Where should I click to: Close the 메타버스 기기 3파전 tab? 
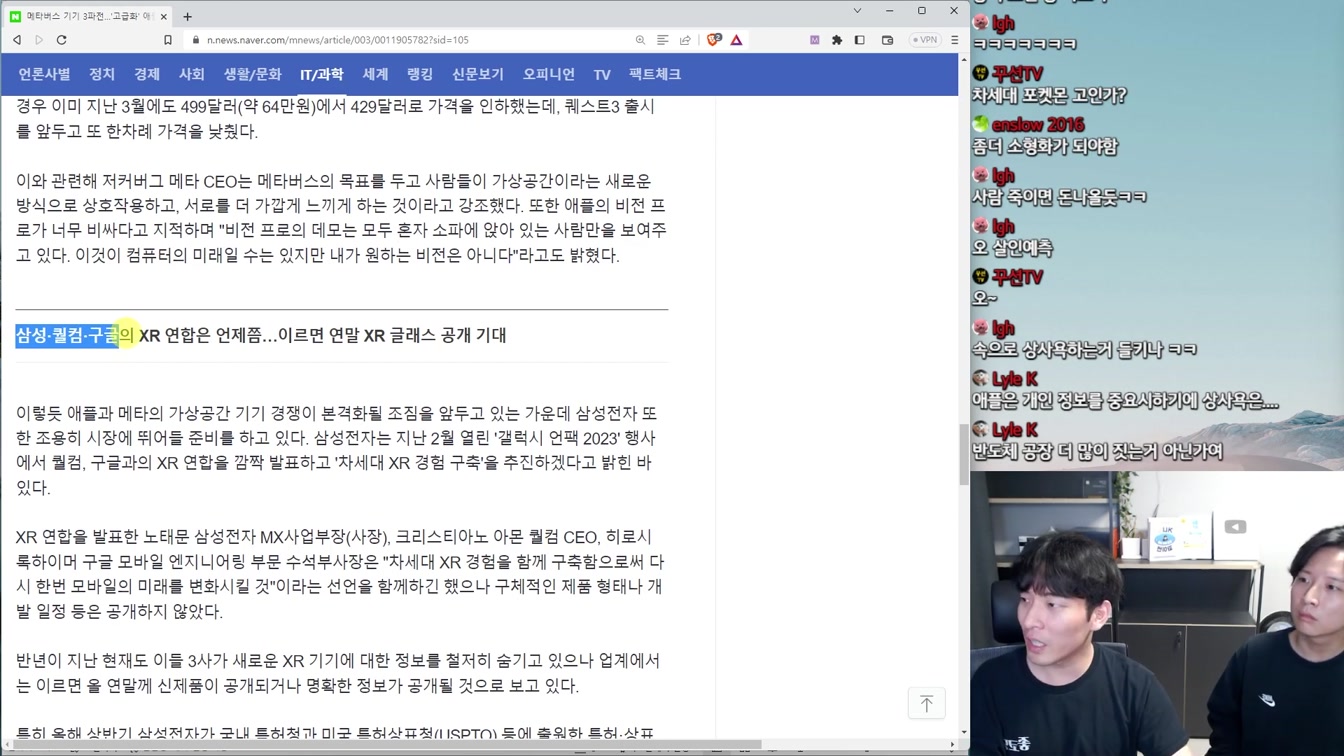163,16
